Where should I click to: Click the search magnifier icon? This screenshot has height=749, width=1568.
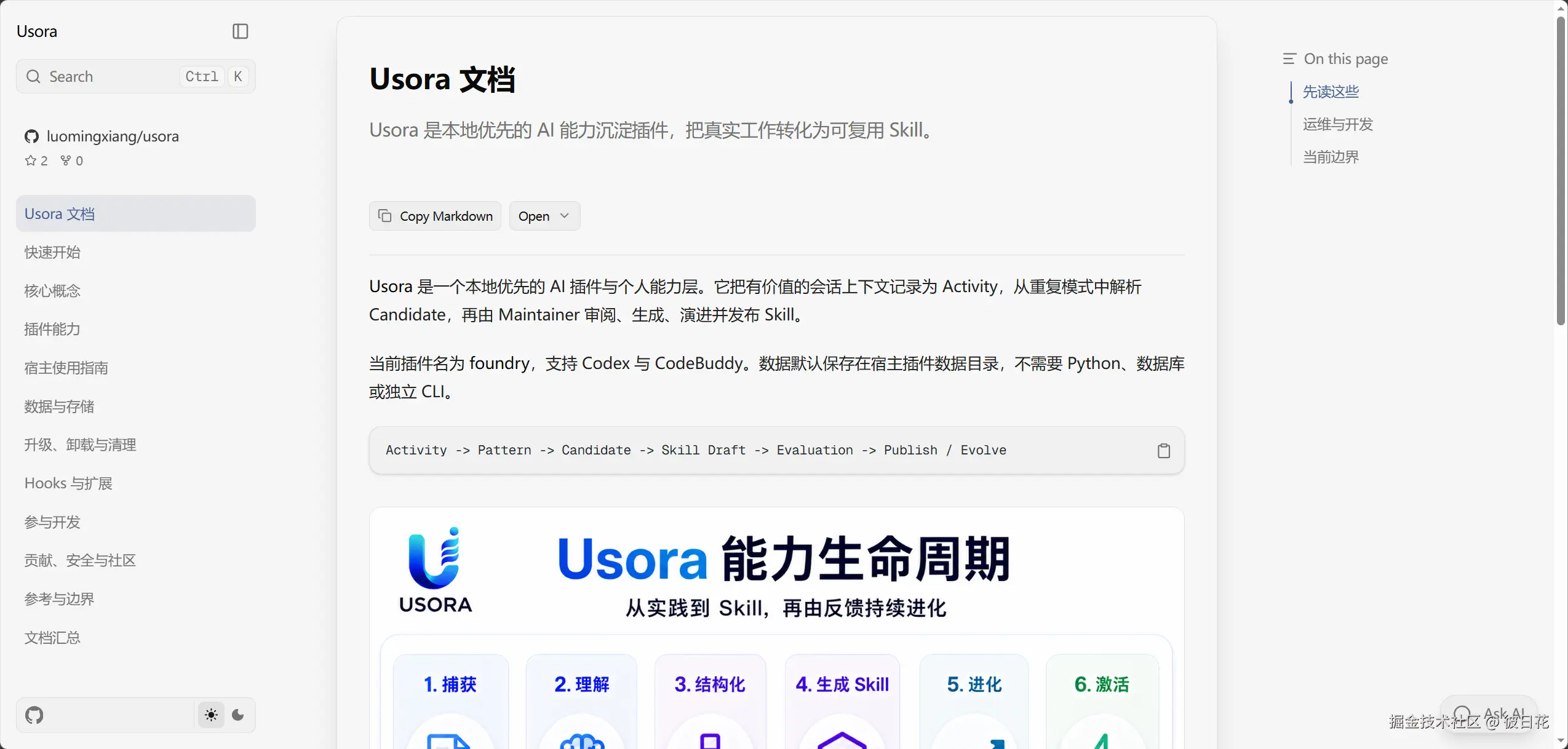pos(33,76)
